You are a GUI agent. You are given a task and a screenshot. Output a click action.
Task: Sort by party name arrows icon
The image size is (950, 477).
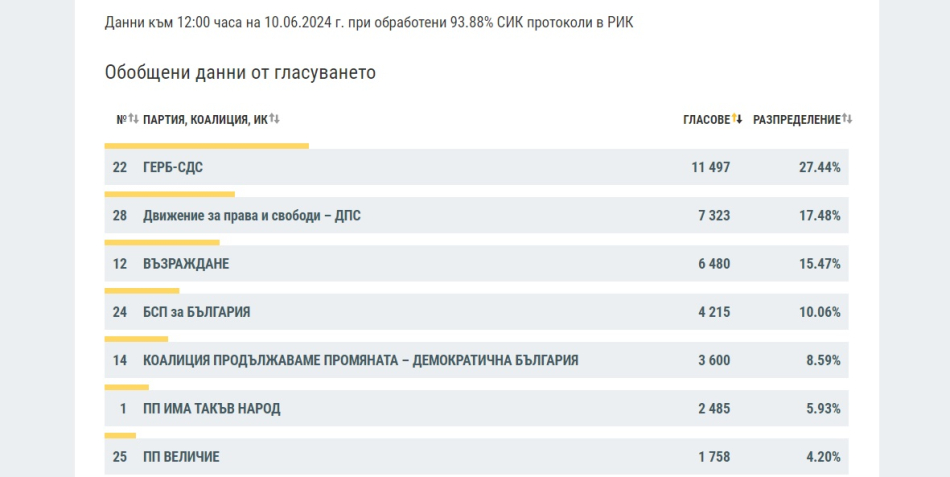(274, 119)
